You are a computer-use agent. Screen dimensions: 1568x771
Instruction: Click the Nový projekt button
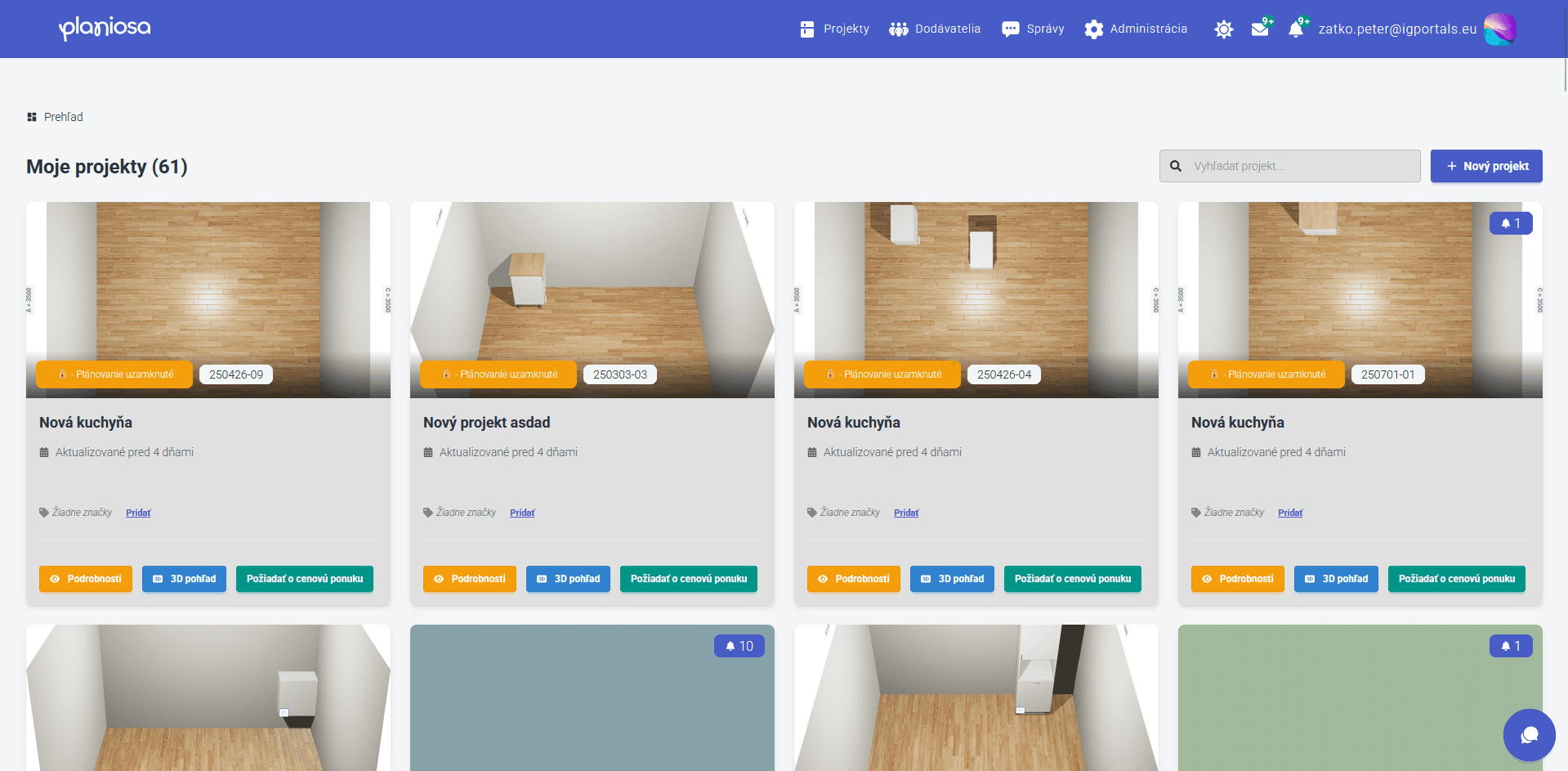(1485, 166)
